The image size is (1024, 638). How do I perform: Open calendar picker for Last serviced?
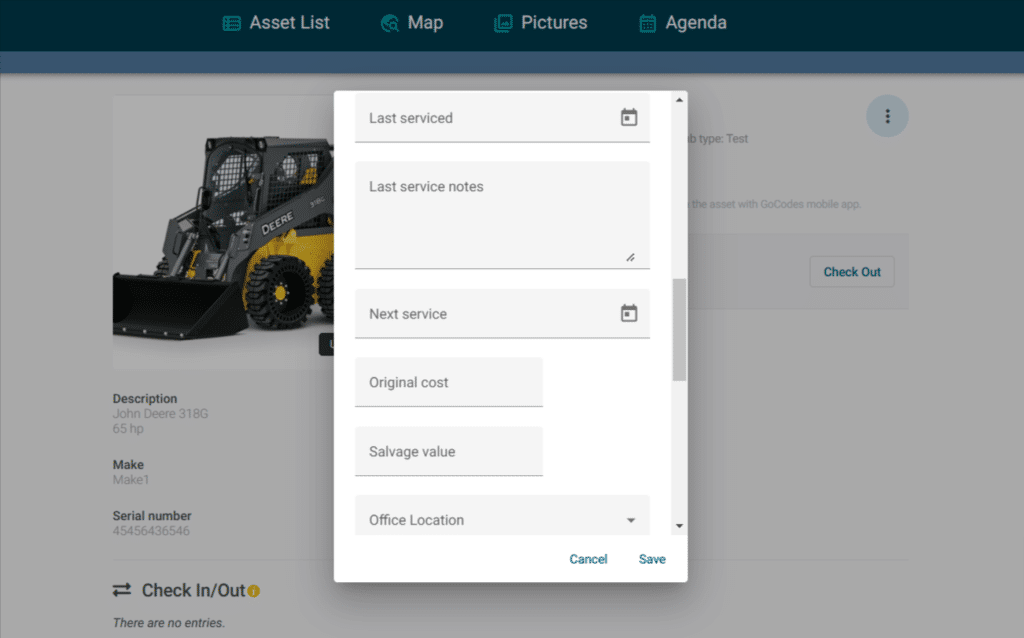point(629,117)
